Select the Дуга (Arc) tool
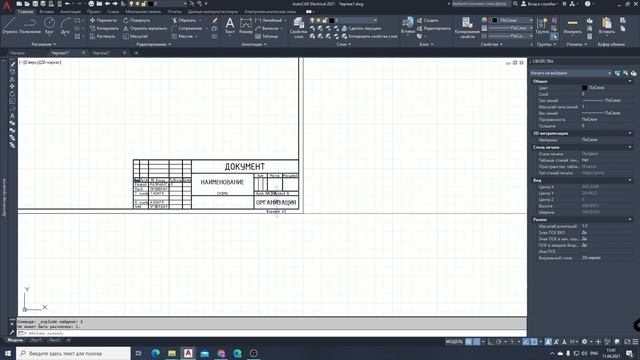 pyautogui.click(x=65, y=25)
